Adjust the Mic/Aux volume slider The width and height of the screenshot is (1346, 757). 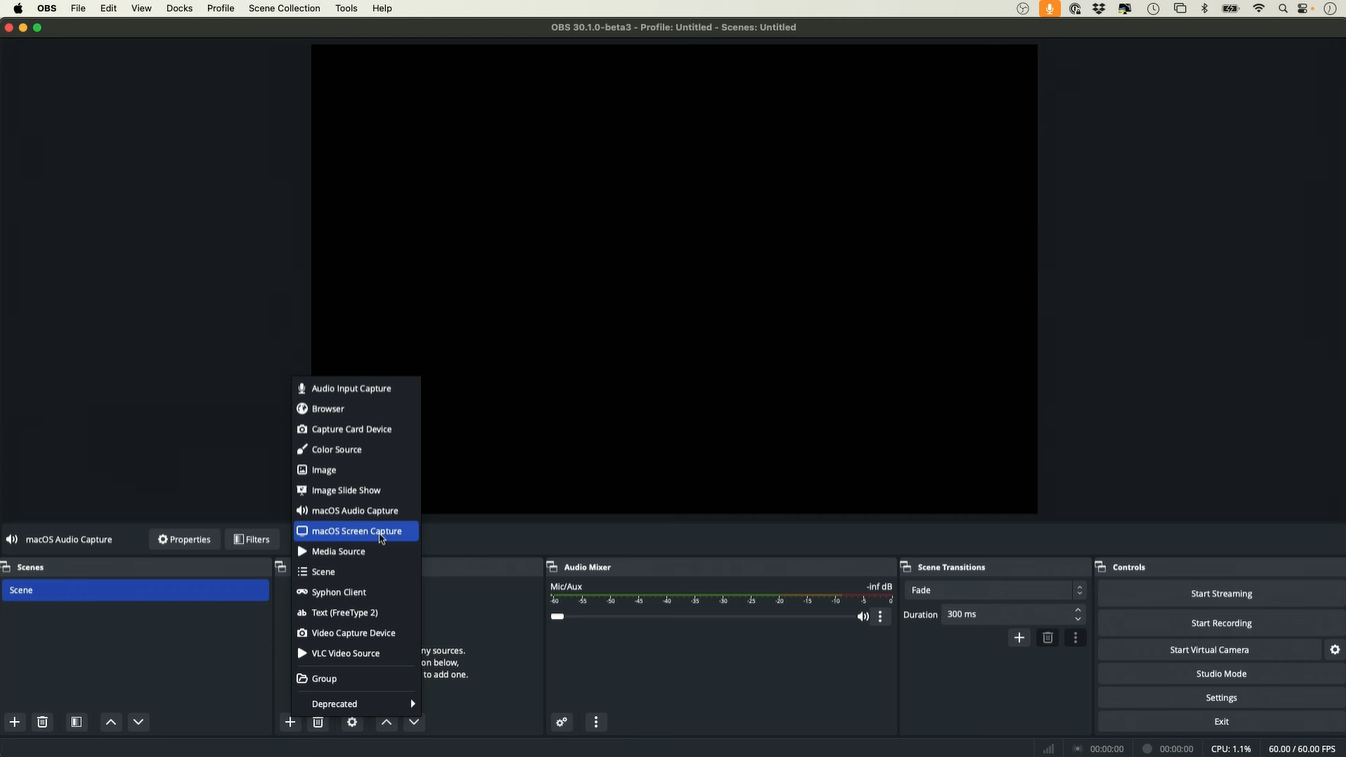tap(703, 617)
